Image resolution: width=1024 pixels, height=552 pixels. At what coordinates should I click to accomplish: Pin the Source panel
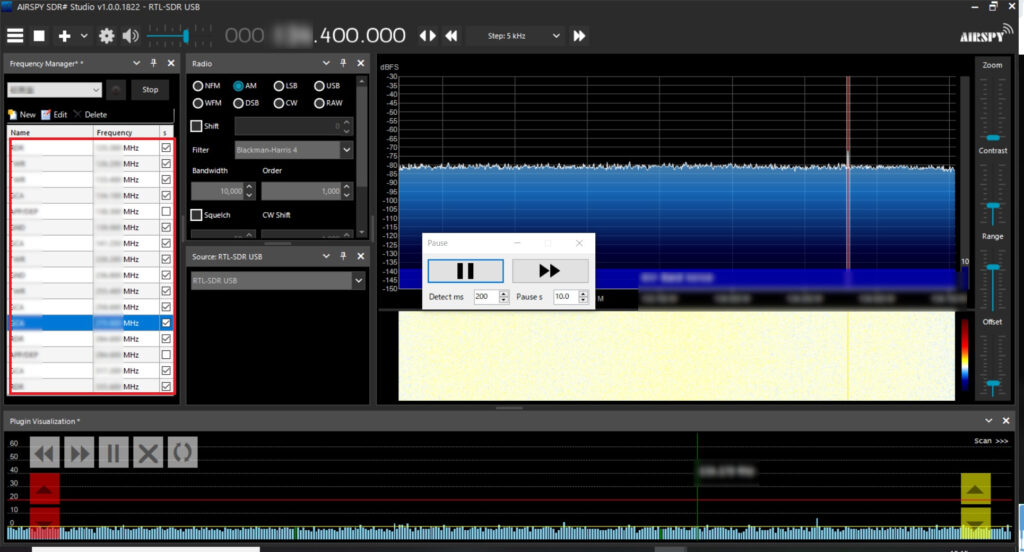343,257
